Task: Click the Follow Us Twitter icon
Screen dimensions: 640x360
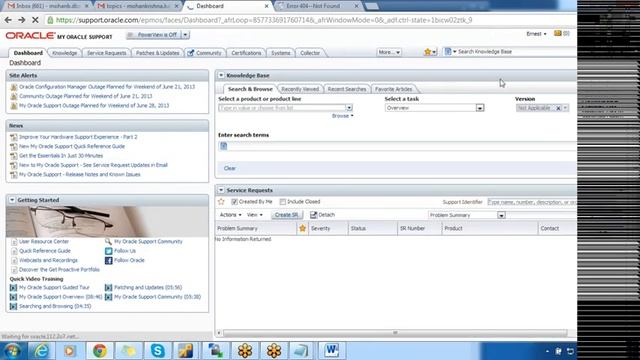Action: coord(109,251)
